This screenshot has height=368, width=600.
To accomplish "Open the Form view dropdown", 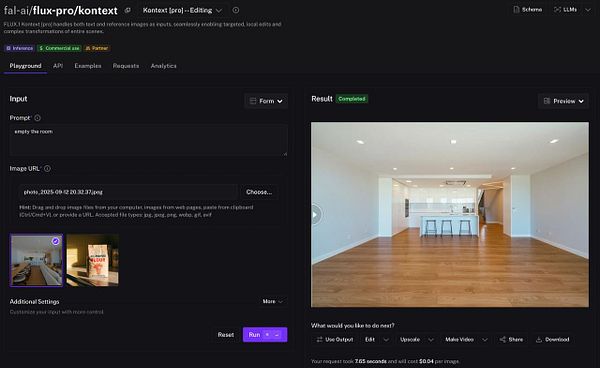I will pos(266,101).
